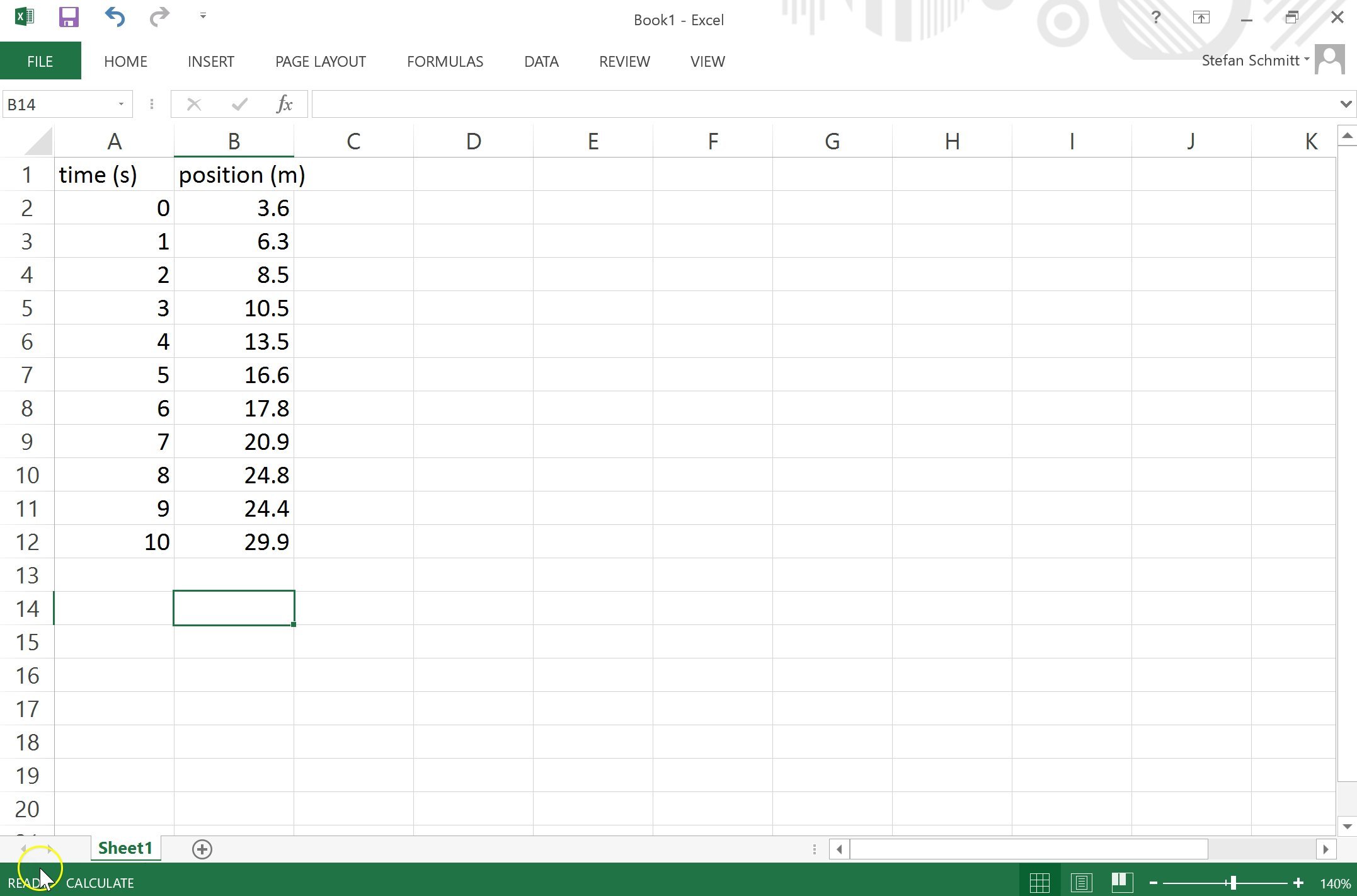Open the Insert Function (fx) dialog
This screenshot has width=1357, height=896.
tap(284, 103)
